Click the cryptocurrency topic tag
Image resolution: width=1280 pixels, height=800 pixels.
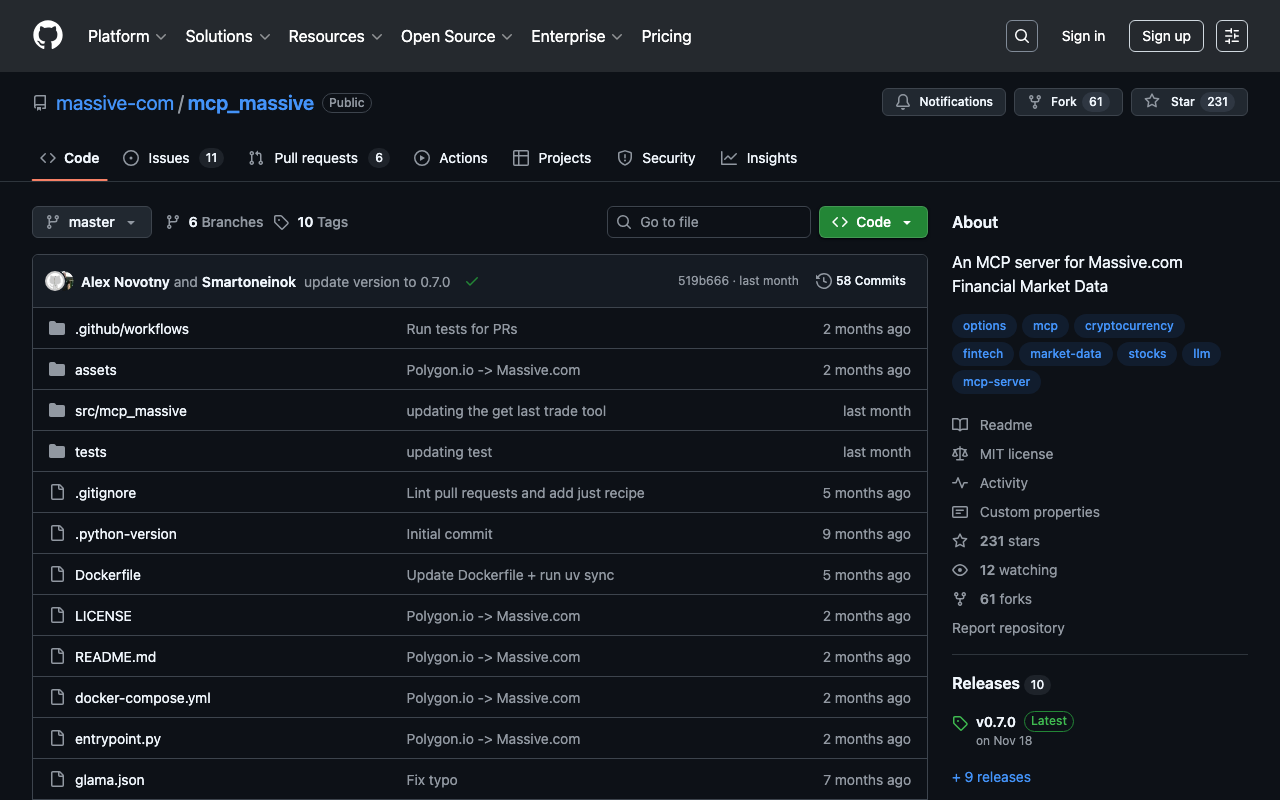(x=1129, y=326)
